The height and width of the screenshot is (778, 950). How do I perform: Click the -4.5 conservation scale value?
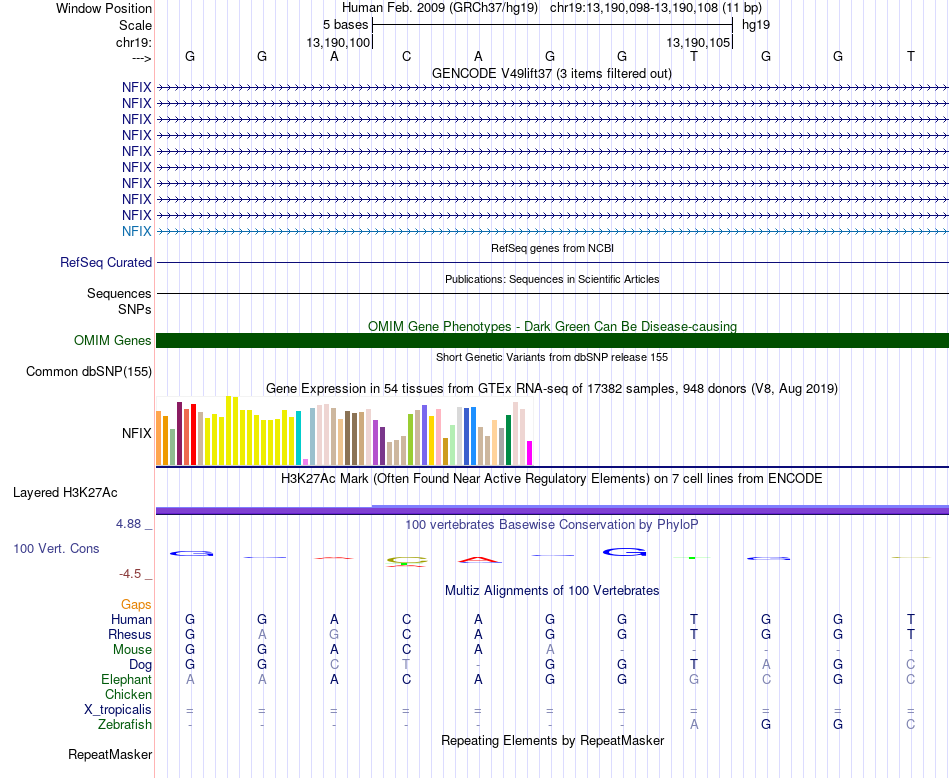(x=130, y=574)
